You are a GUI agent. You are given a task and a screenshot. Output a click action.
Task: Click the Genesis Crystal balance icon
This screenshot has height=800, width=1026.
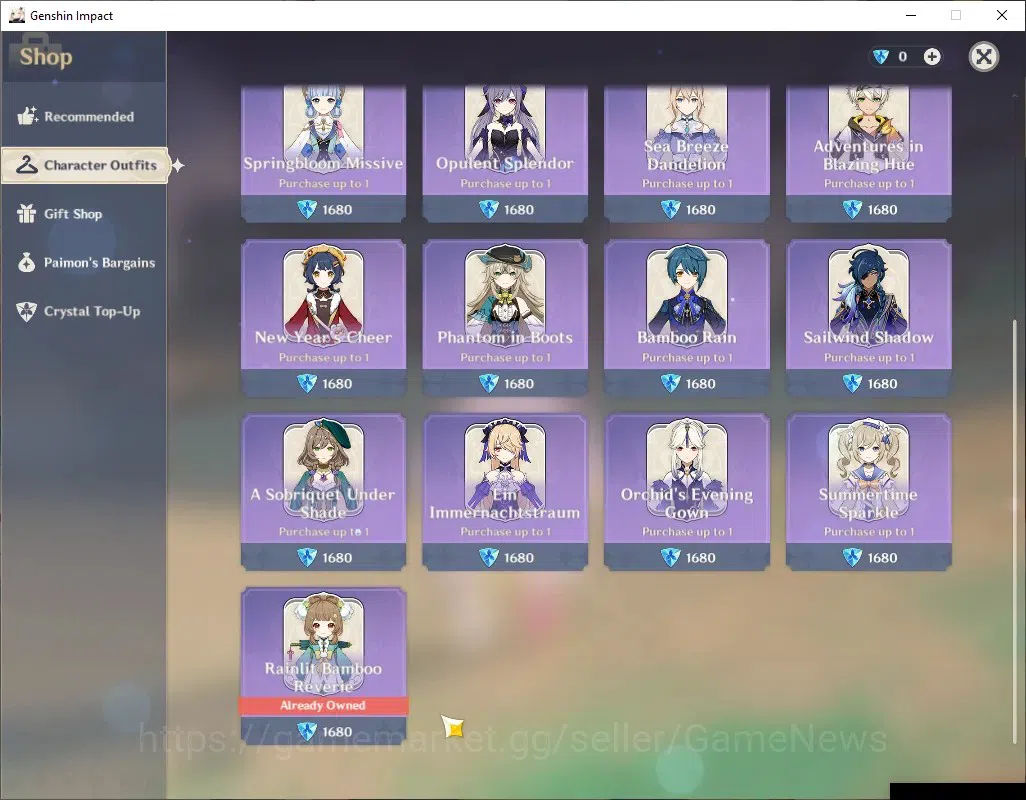(881, 57)
